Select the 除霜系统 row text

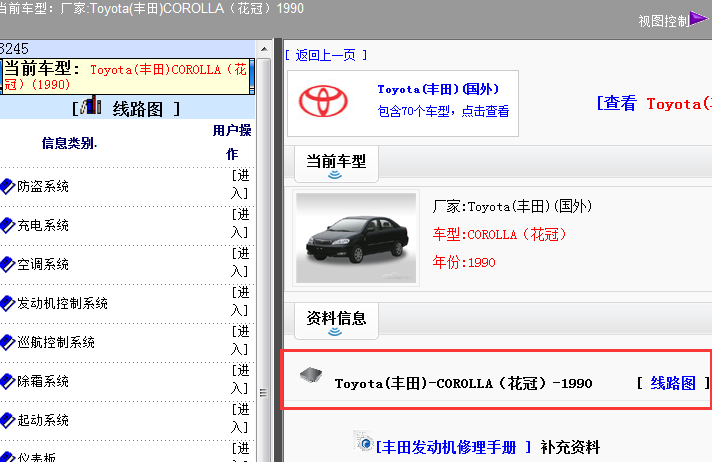pos(43,382)
